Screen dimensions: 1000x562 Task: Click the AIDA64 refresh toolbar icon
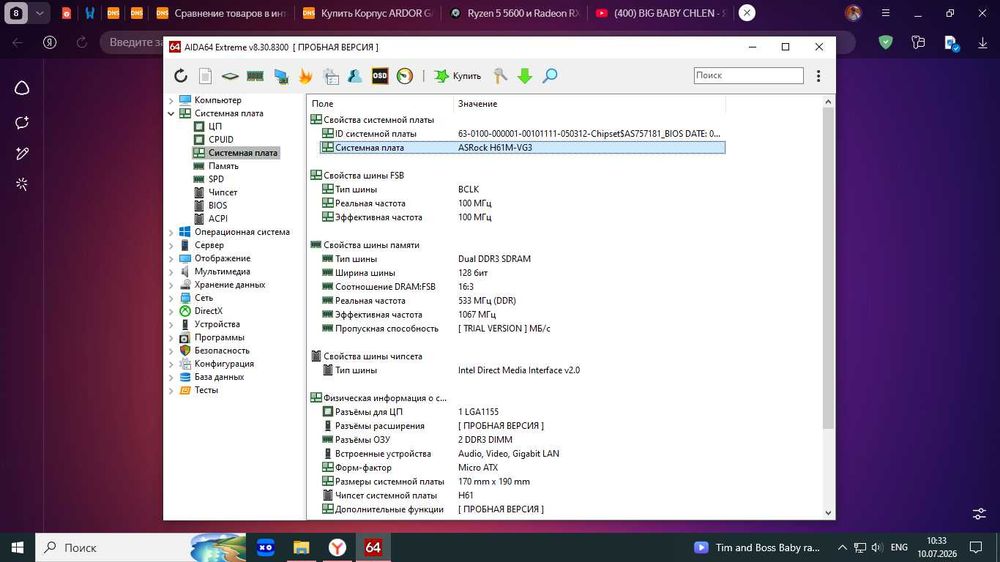pyautogui.click(x=181, y=76)
